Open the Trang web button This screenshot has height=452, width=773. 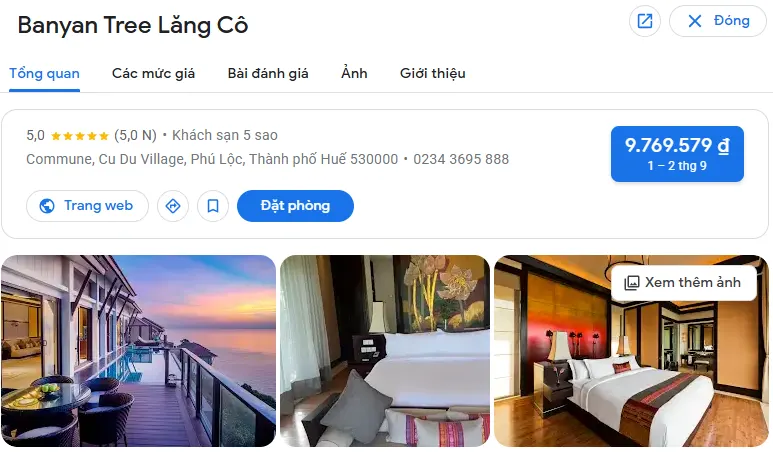87,206
